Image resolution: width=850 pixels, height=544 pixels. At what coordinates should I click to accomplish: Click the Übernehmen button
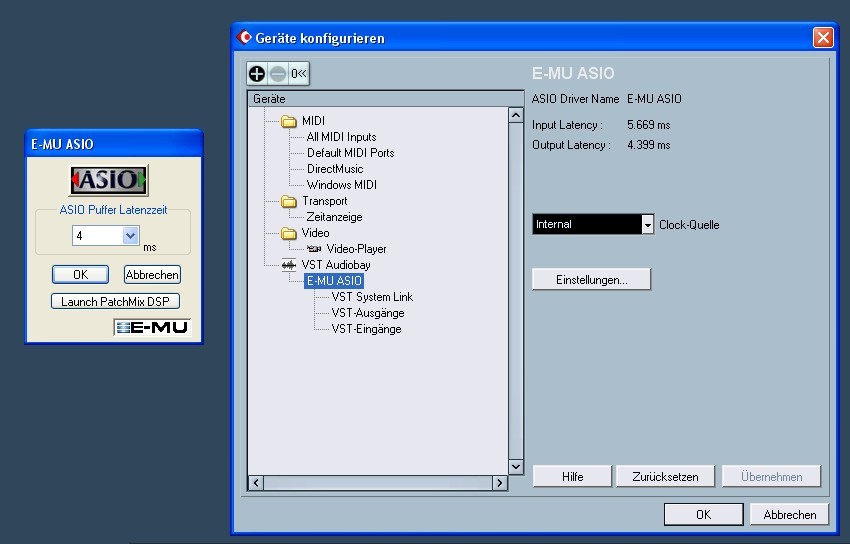coord(771,476)
